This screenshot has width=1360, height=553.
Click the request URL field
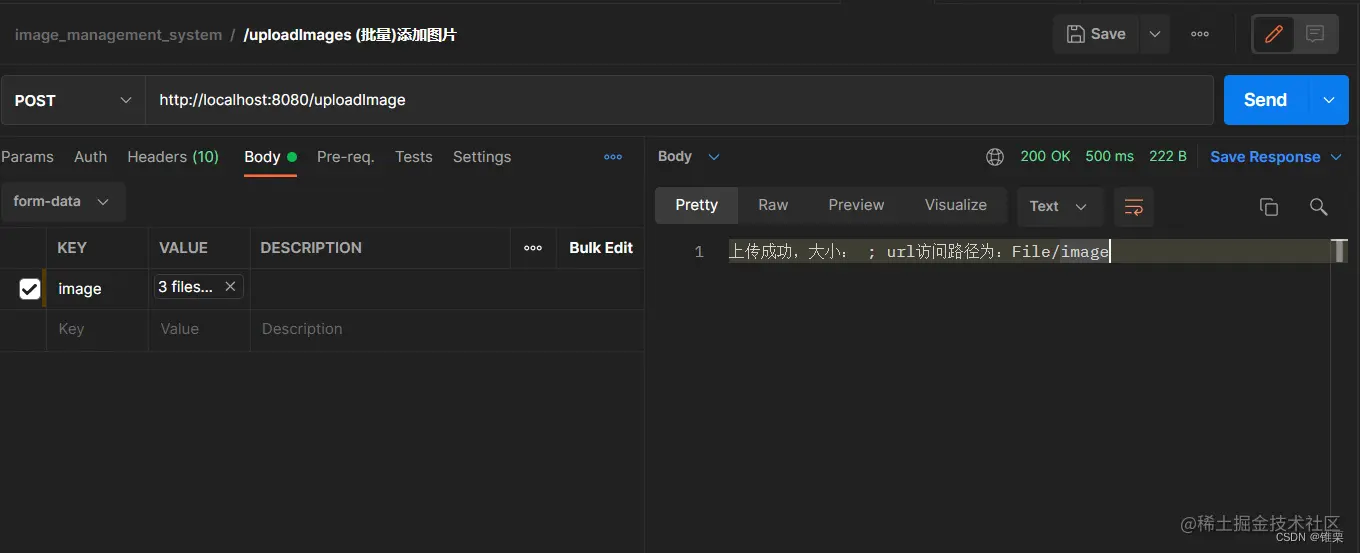[x=679, y=100]
